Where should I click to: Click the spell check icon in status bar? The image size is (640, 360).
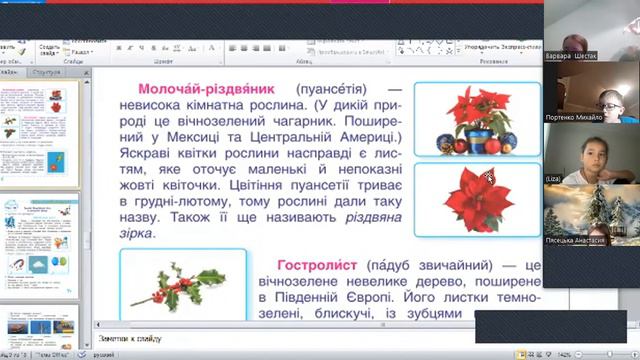82,355
